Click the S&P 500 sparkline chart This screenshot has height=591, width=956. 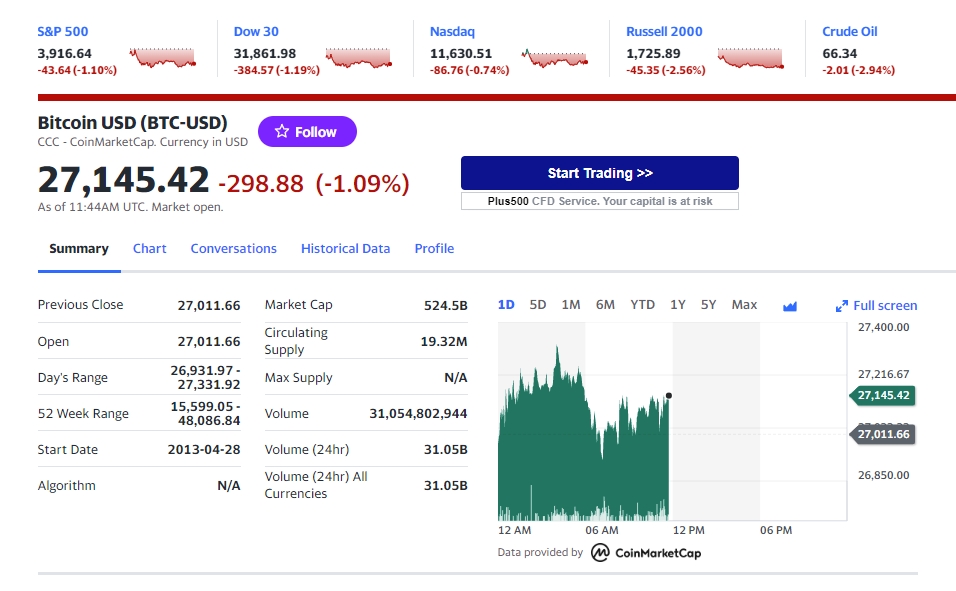(x=162, y=57)
